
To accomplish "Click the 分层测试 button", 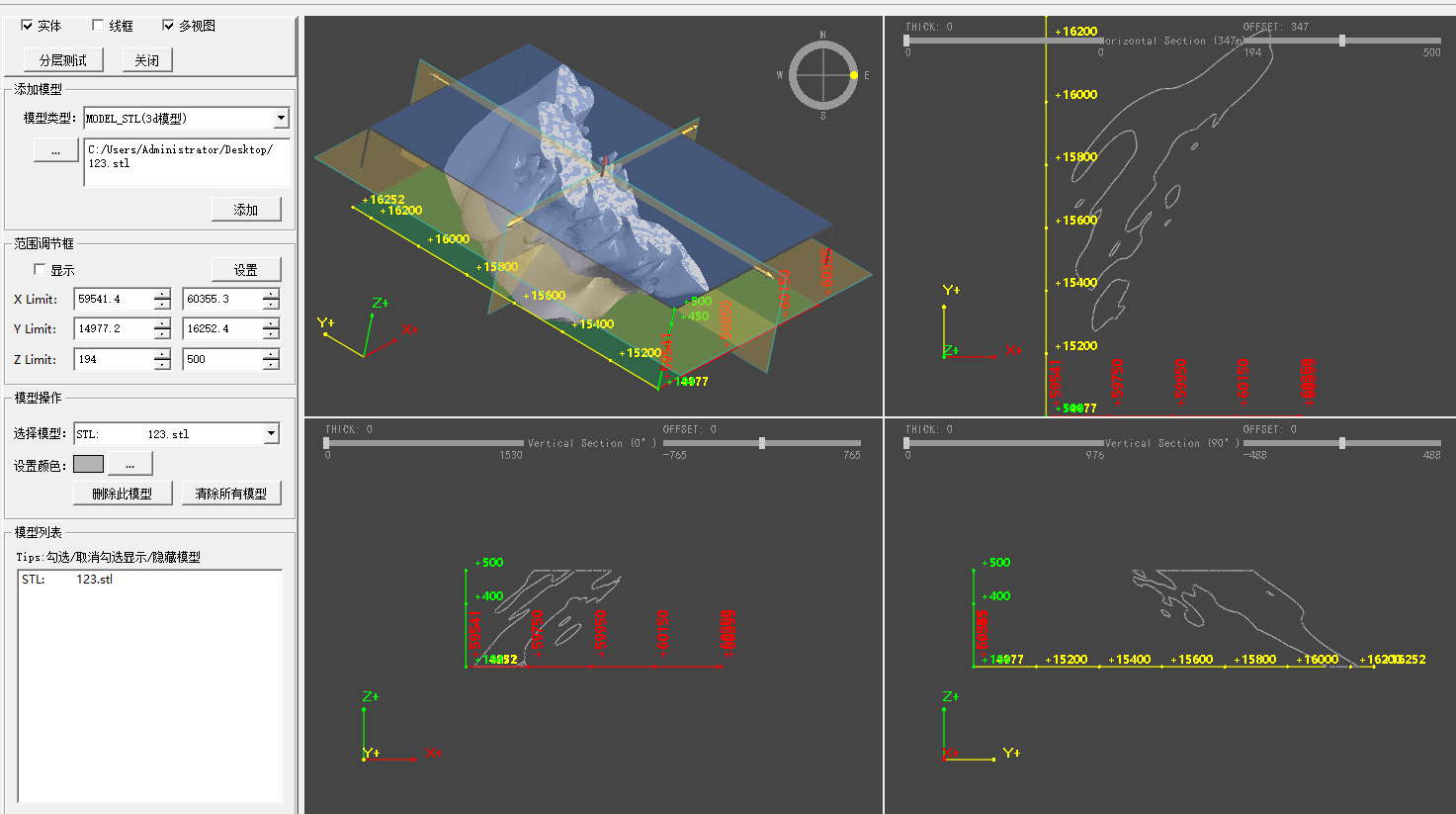I will (63, 60).
